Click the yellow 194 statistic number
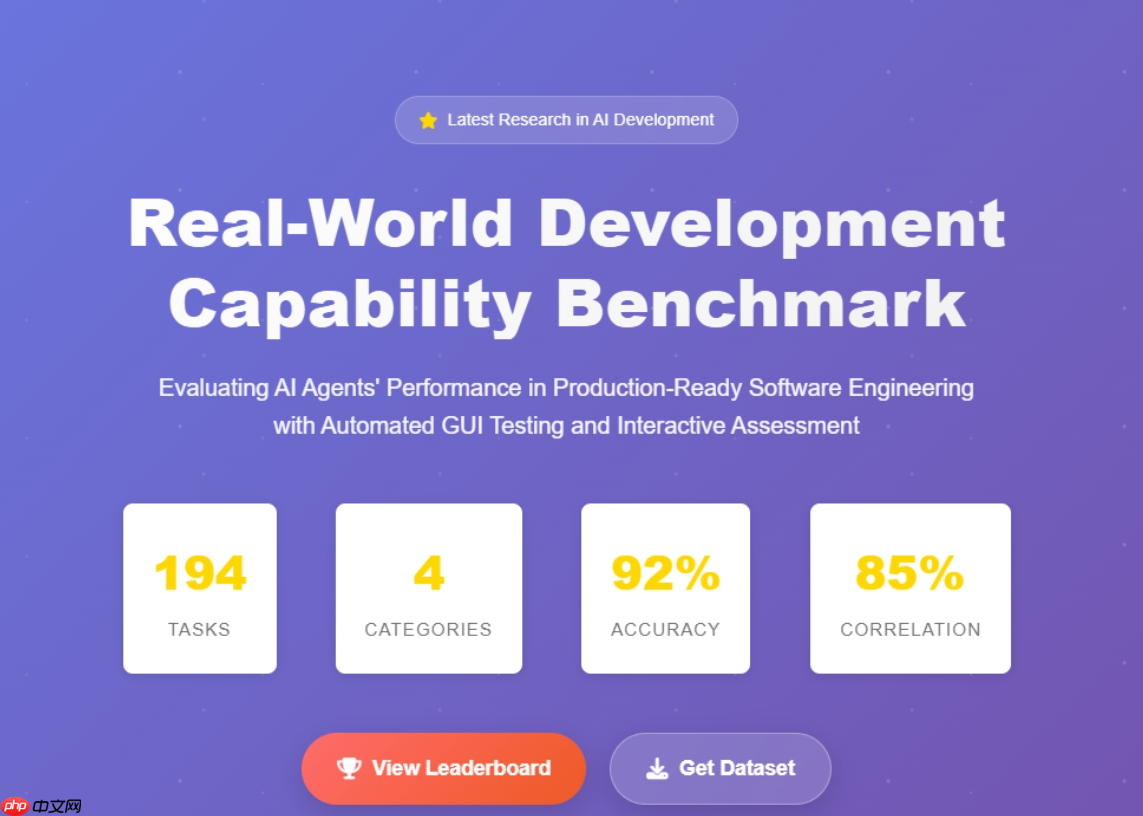The width and height of the screenshot is (1143, 816). (199, 572)
